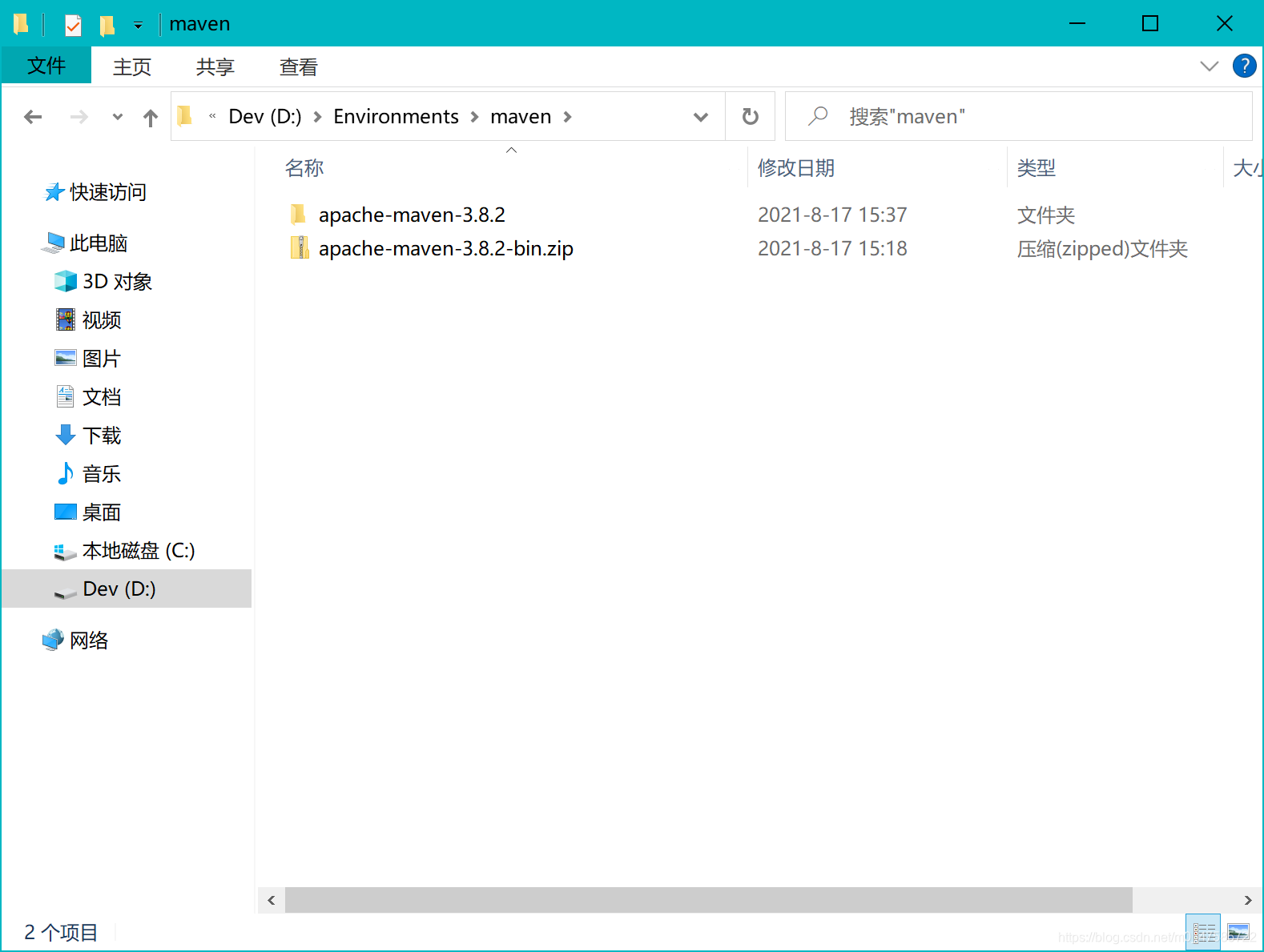Open 3D 对象 folder
Viewport: 1264px width, 952px height.
(118, 282)
